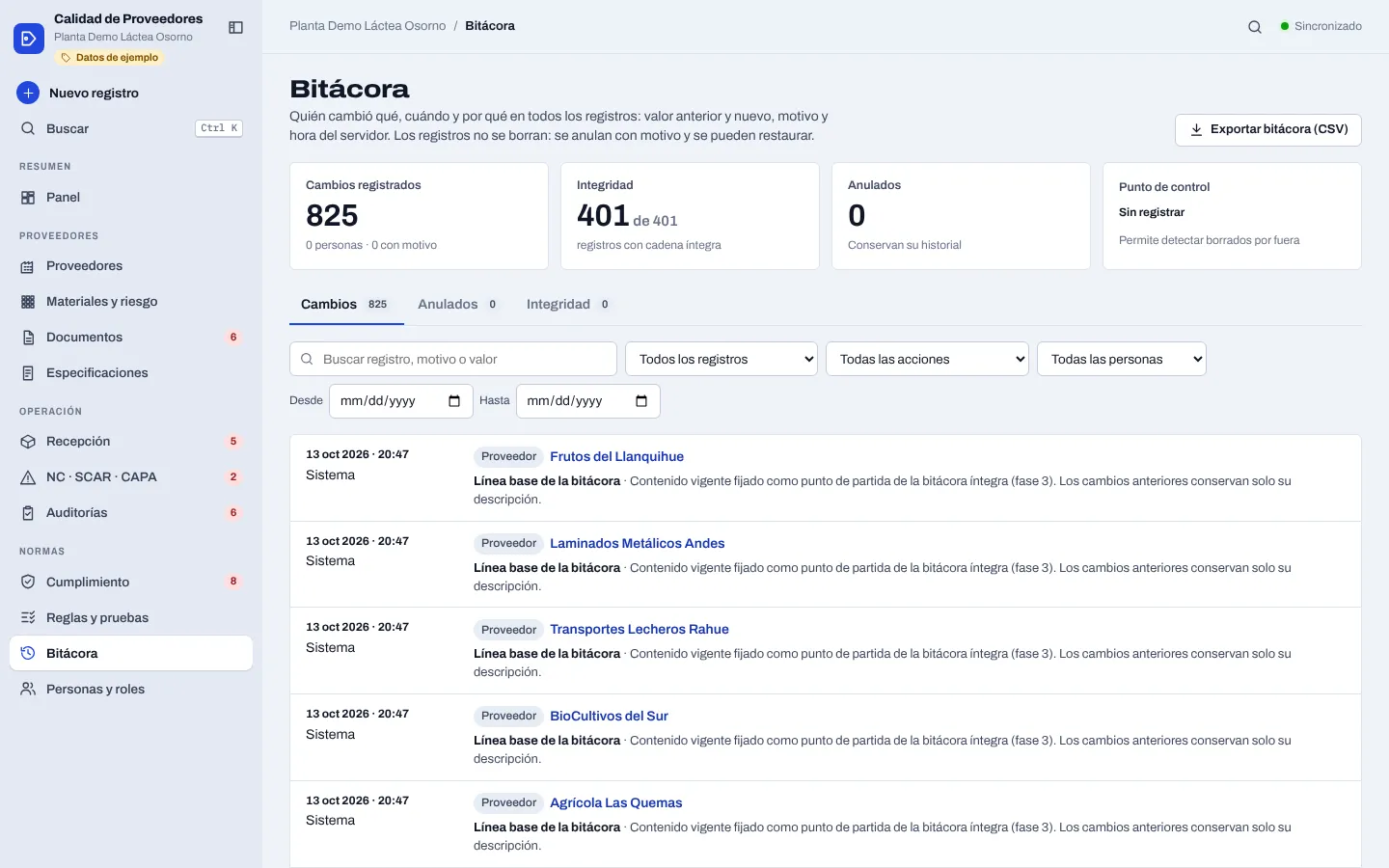Open the Todas las acciones dropdown

point(927,359)
